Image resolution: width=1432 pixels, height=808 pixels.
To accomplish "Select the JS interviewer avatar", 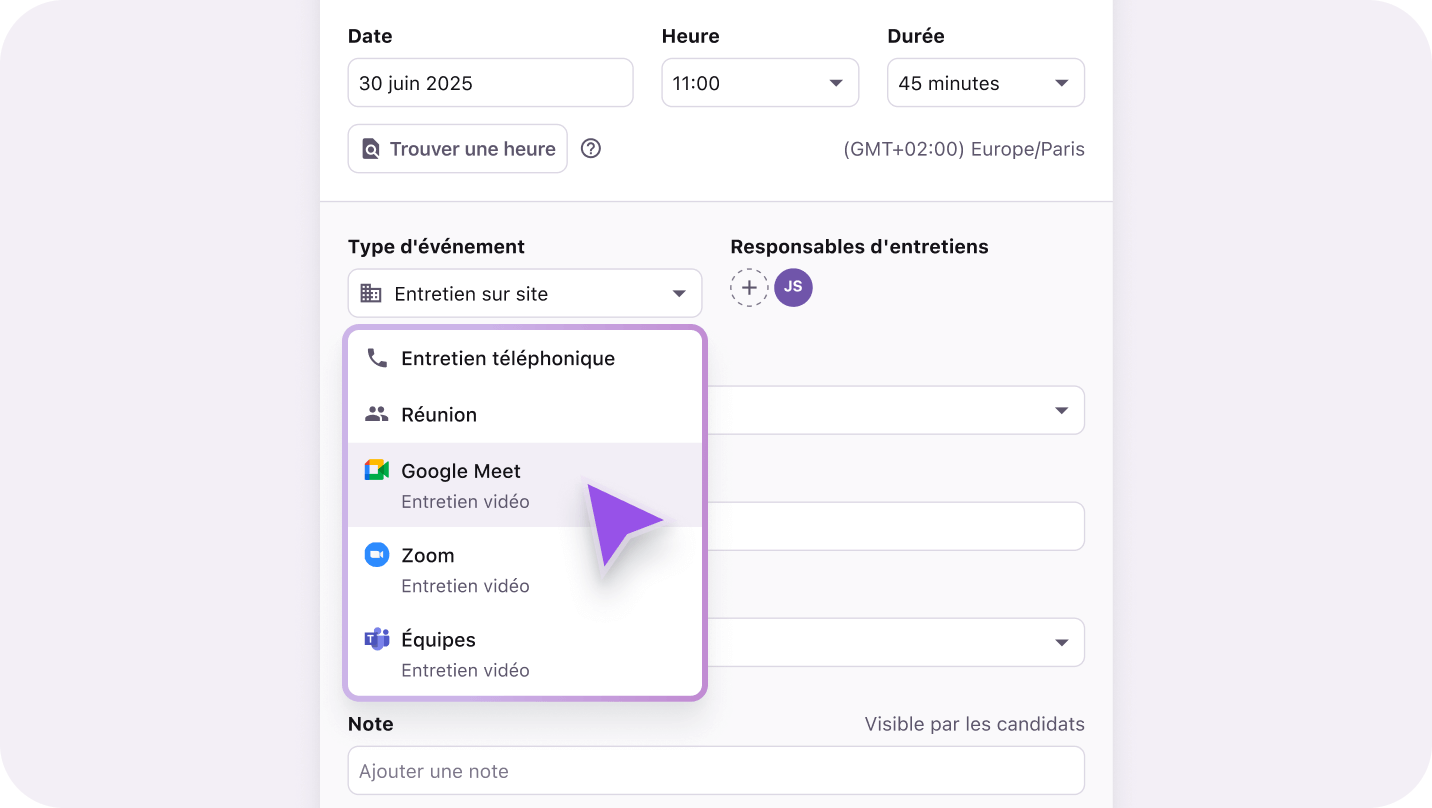I will (x=793, y=287).
